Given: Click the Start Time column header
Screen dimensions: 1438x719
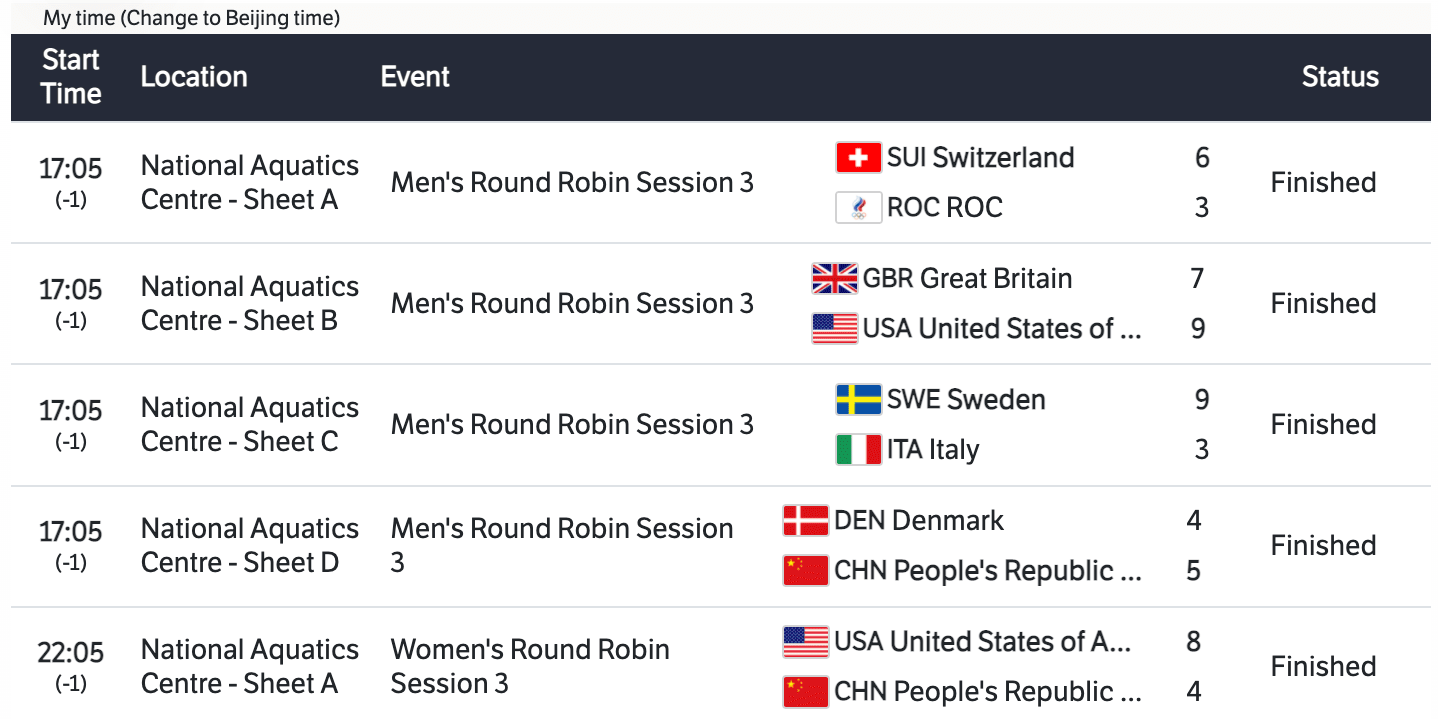Looking at the screenshot, I should tap(71, 77).
